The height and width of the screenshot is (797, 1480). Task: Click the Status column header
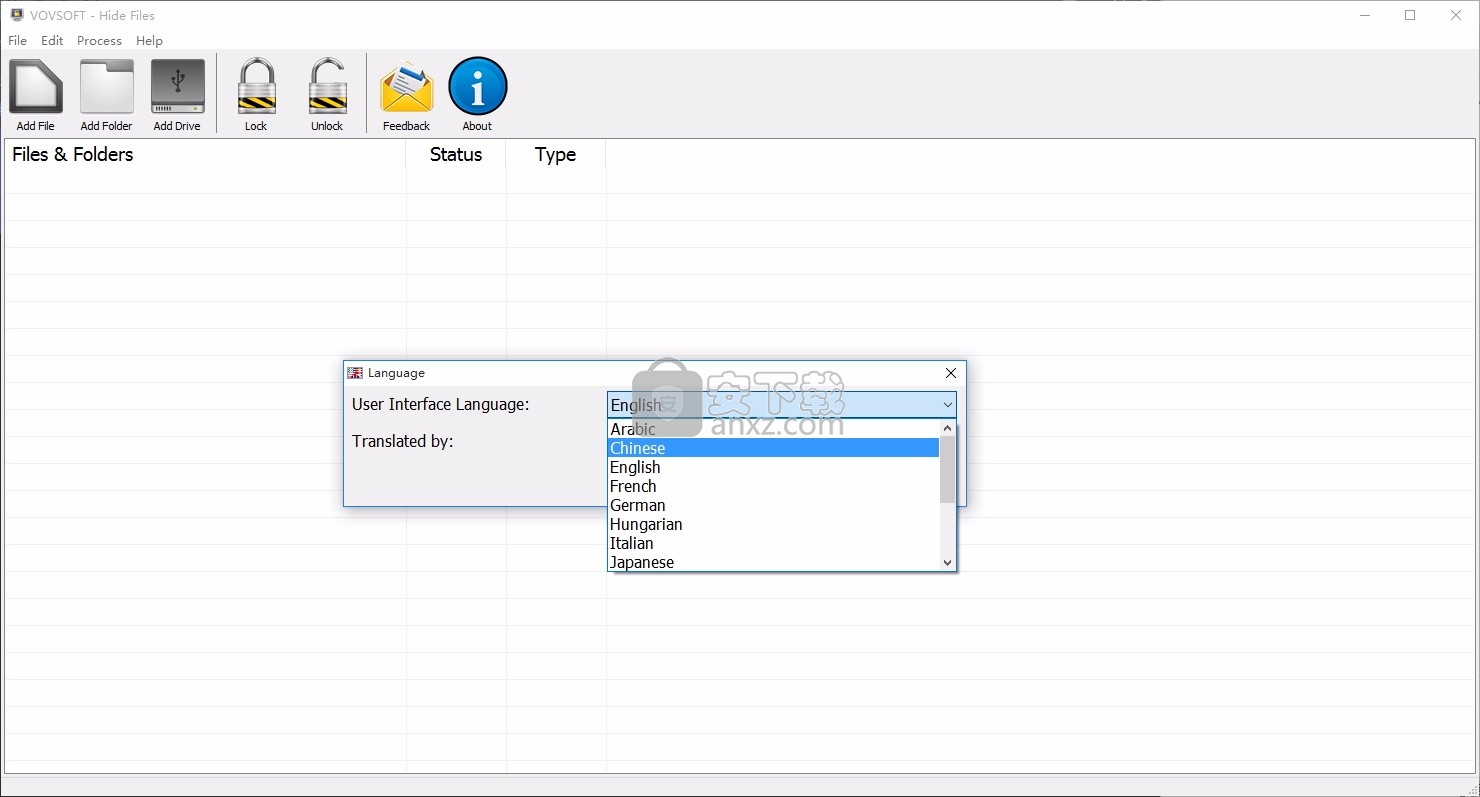(x=456, y=154)
